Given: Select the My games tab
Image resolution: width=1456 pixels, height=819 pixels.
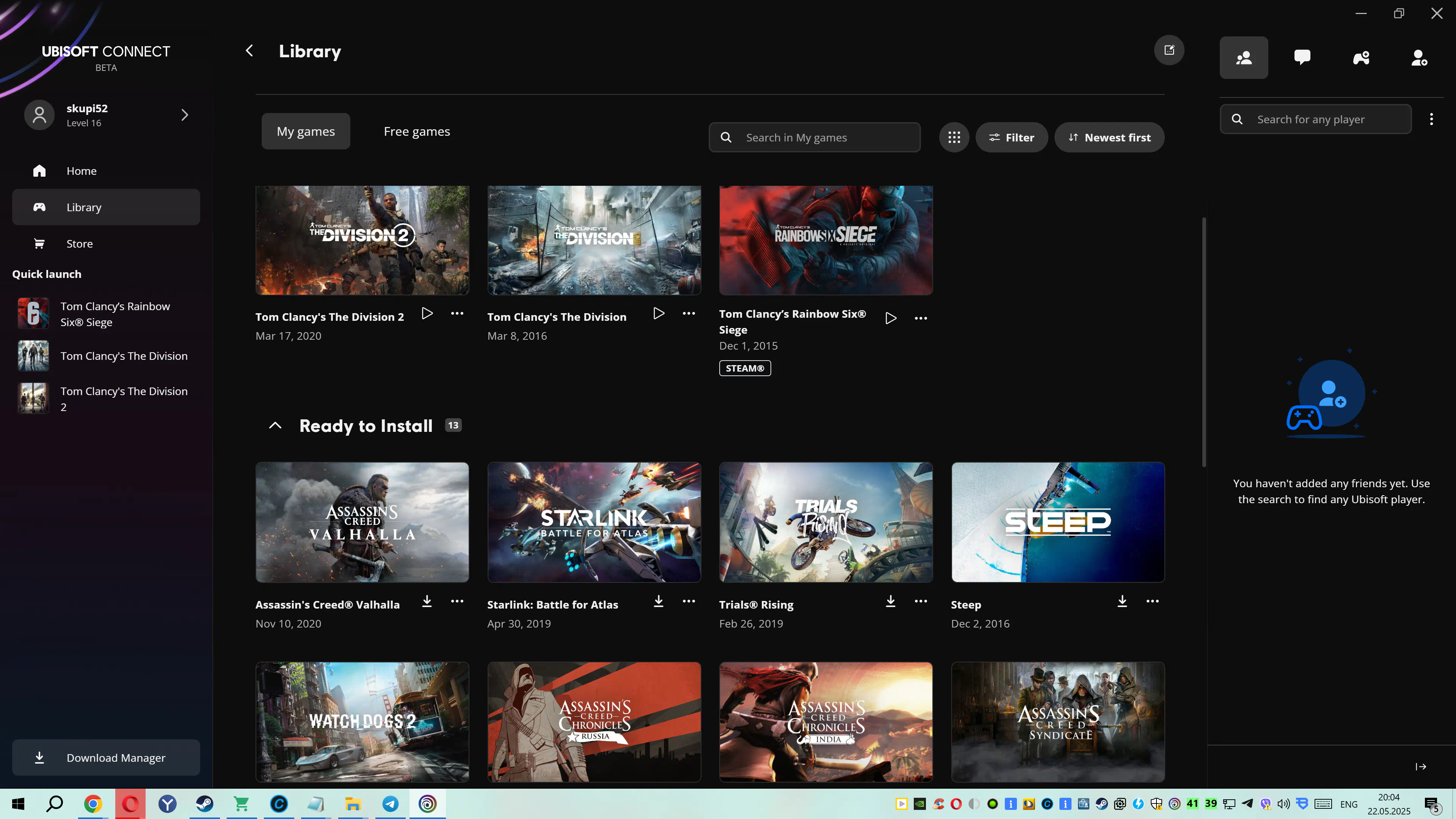Looking at the screenshot, I should (x=306, y=131).
